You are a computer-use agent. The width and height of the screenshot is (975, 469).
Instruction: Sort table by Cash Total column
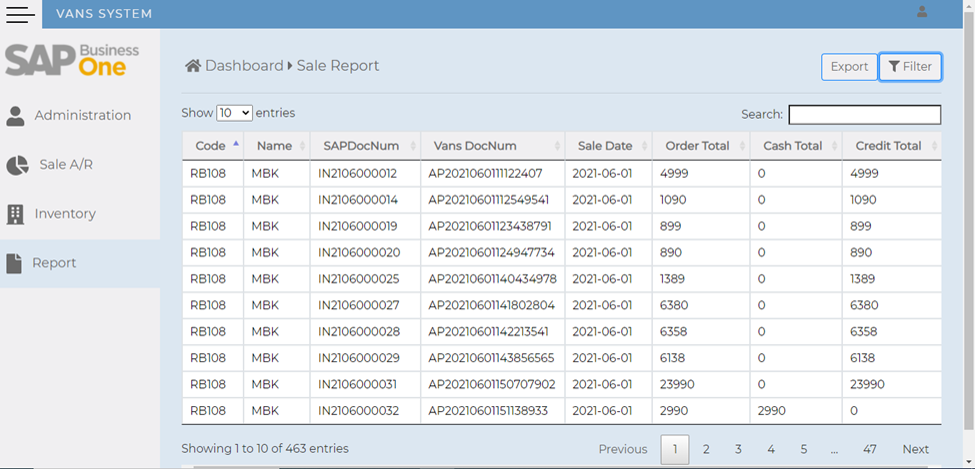[796, 146]
